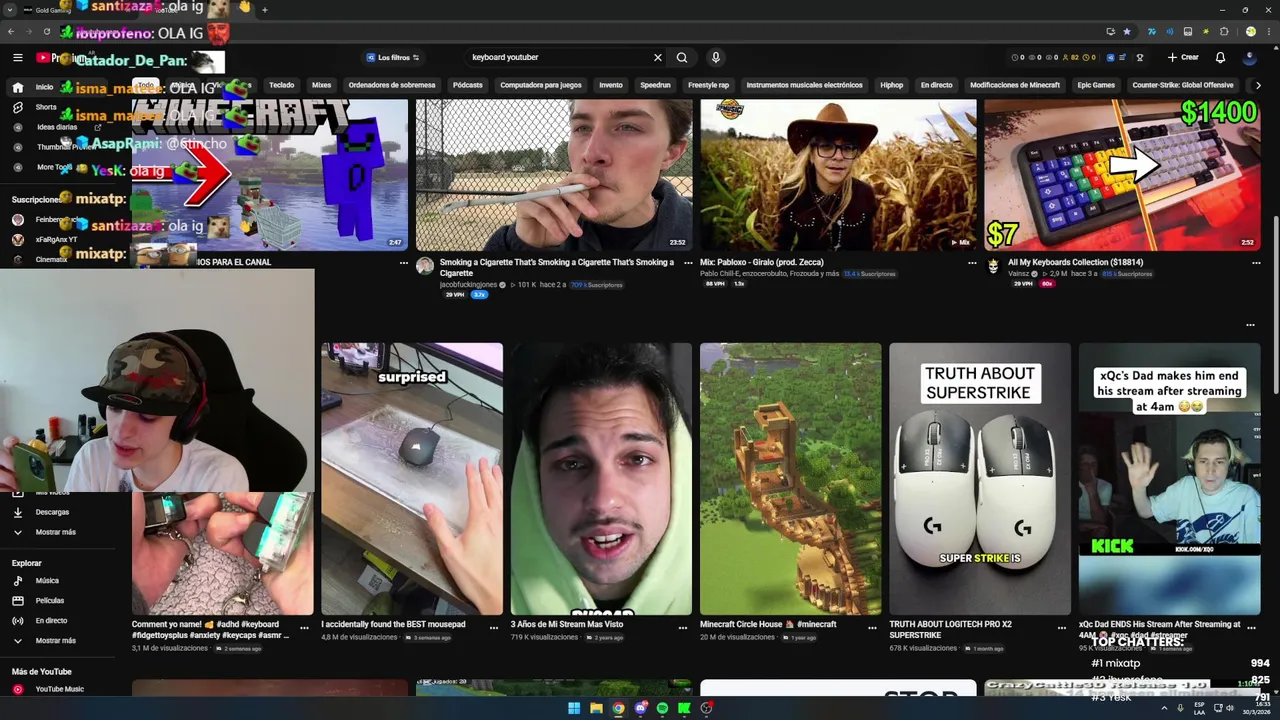This screenshot has width=1280, height=720.
Task: Select the Epic Games chip
Action: coord(1096,85)
